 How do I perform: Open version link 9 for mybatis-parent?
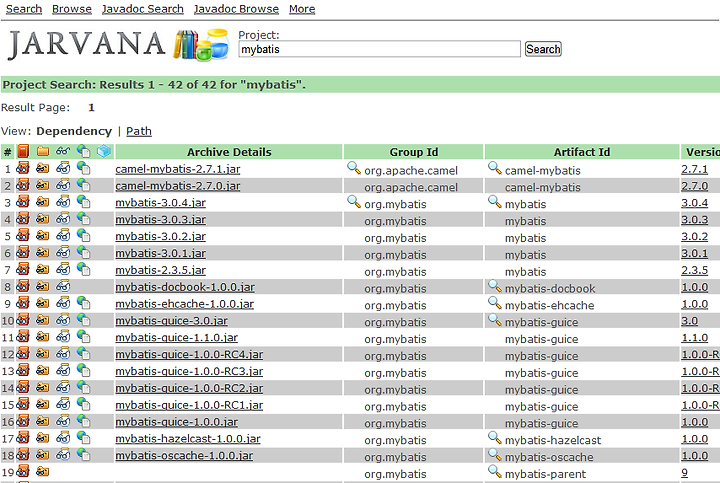tap(685, 472)
